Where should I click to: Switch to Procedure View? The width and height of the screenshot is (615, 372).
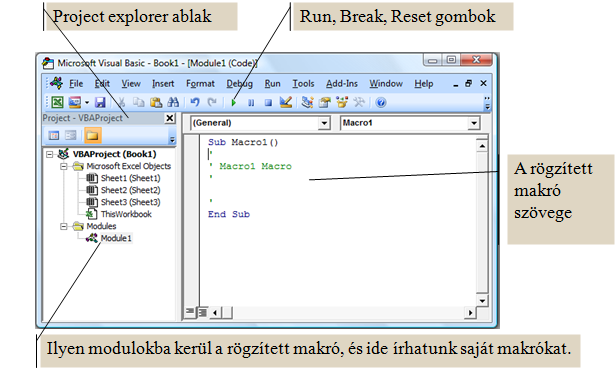[190, 312]
